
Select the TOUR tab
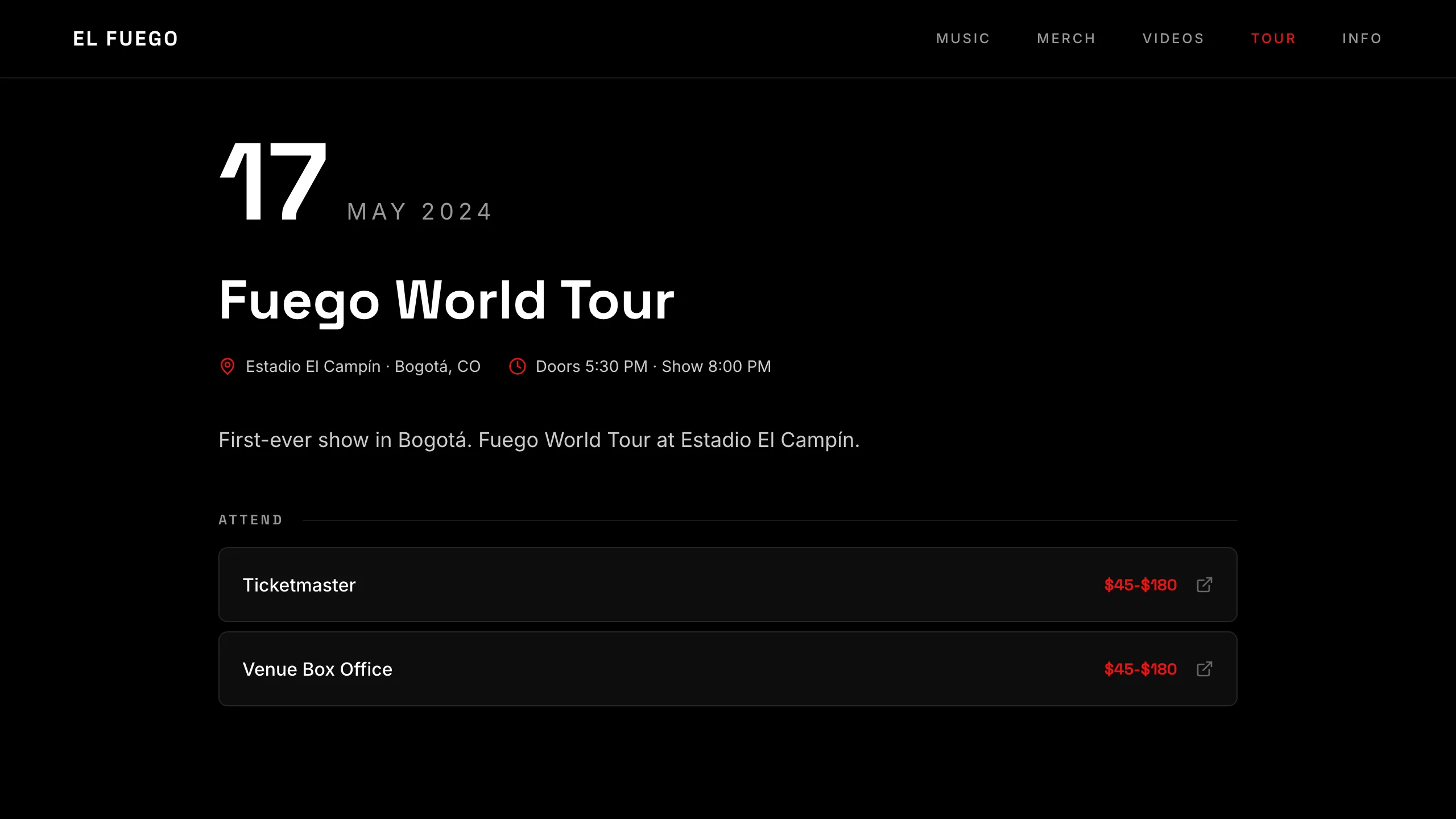coord(1273,38)
